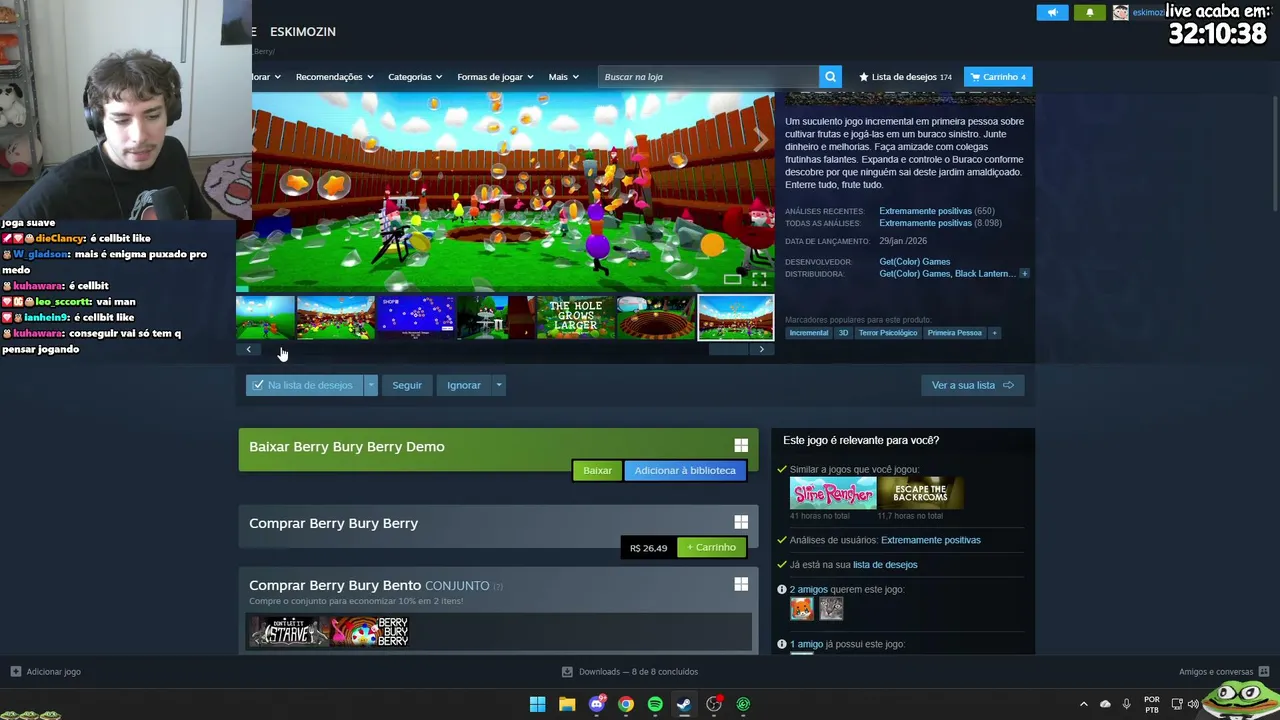Open Spotify from the taskbar
1280x720 pixels.
tap(655, 704)
